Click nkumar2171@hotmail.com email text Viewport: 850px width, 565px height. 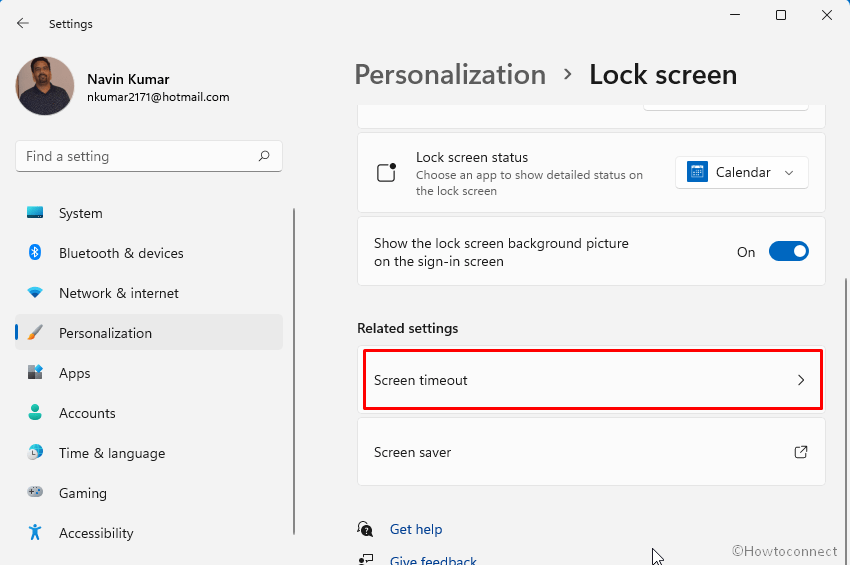point(158,97)
